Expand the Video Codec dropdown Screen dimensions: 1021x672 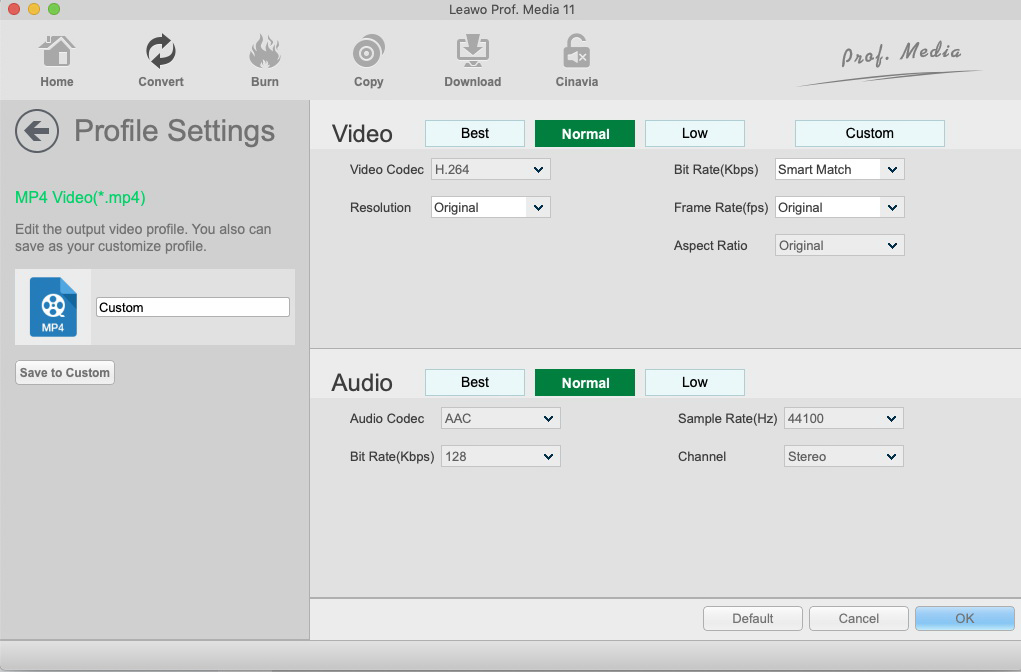pos(490,170)
